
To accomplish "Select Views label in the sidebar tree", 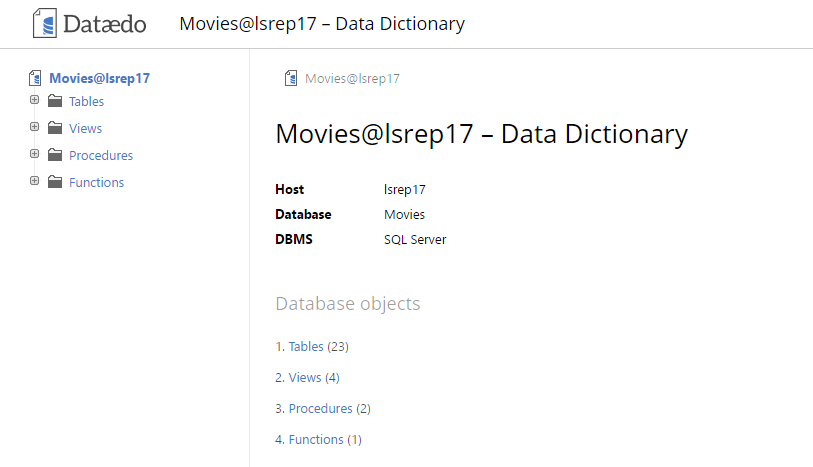I will click(85, 128).
